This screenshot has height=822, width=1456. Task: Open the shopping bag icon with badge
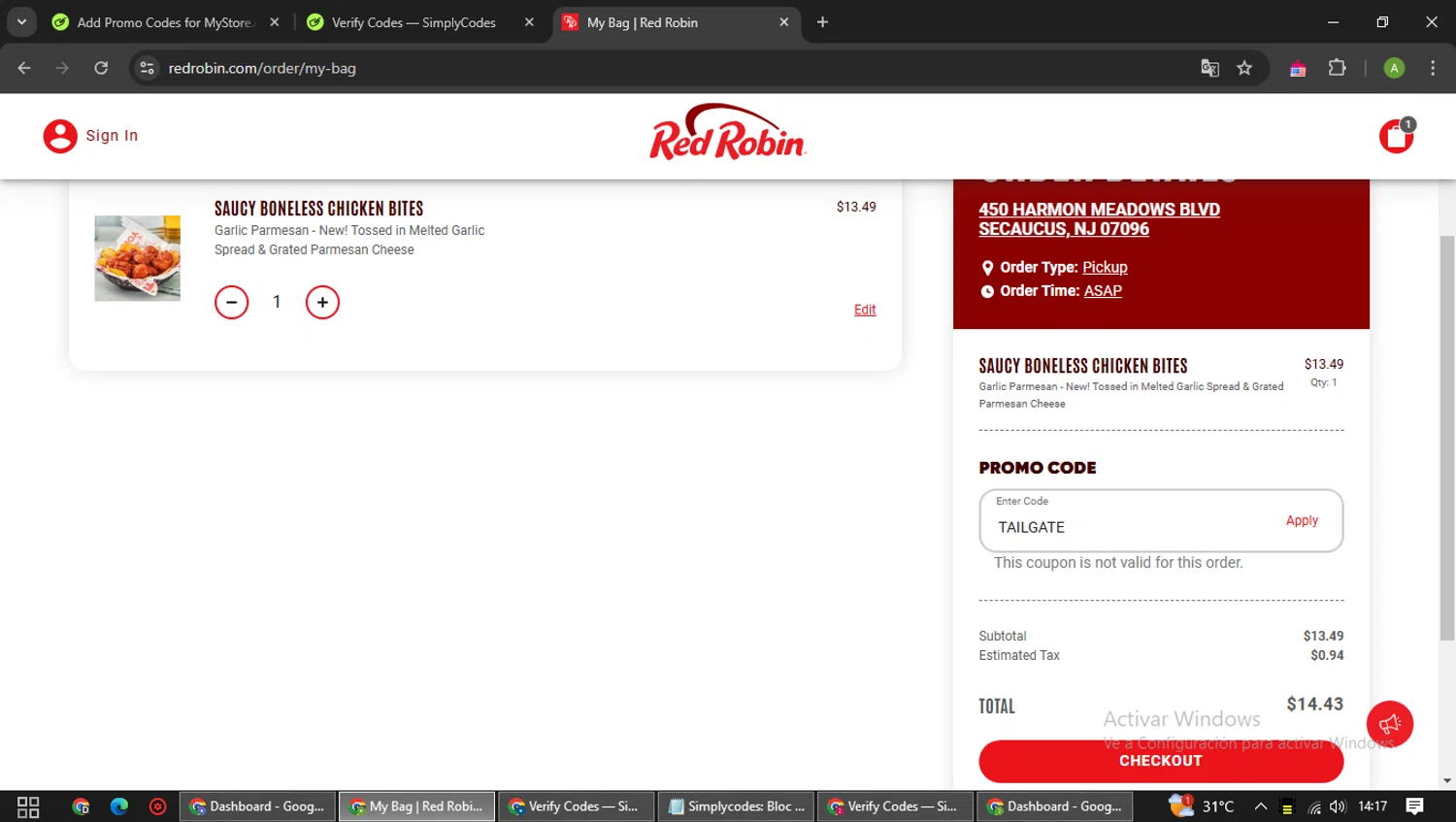(1397, 136)
